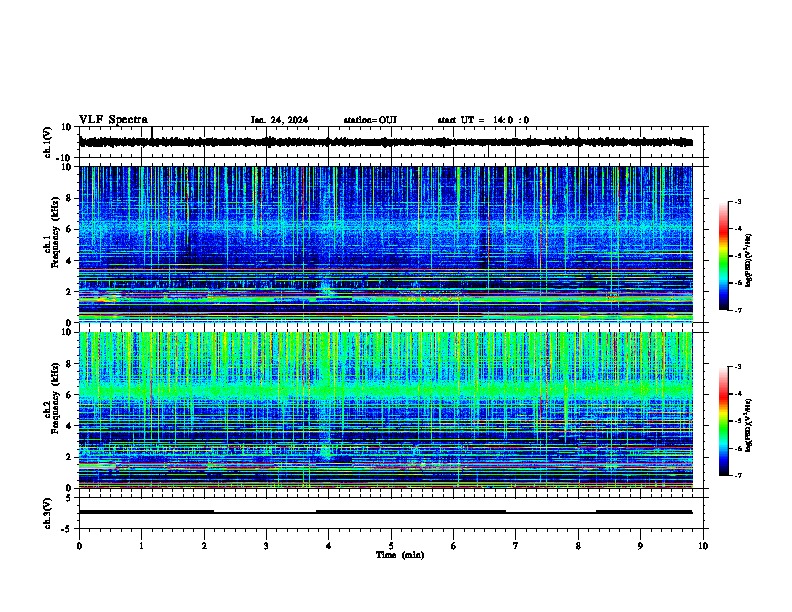
Task: Click time axis tick label "9"
Action: 640,546
